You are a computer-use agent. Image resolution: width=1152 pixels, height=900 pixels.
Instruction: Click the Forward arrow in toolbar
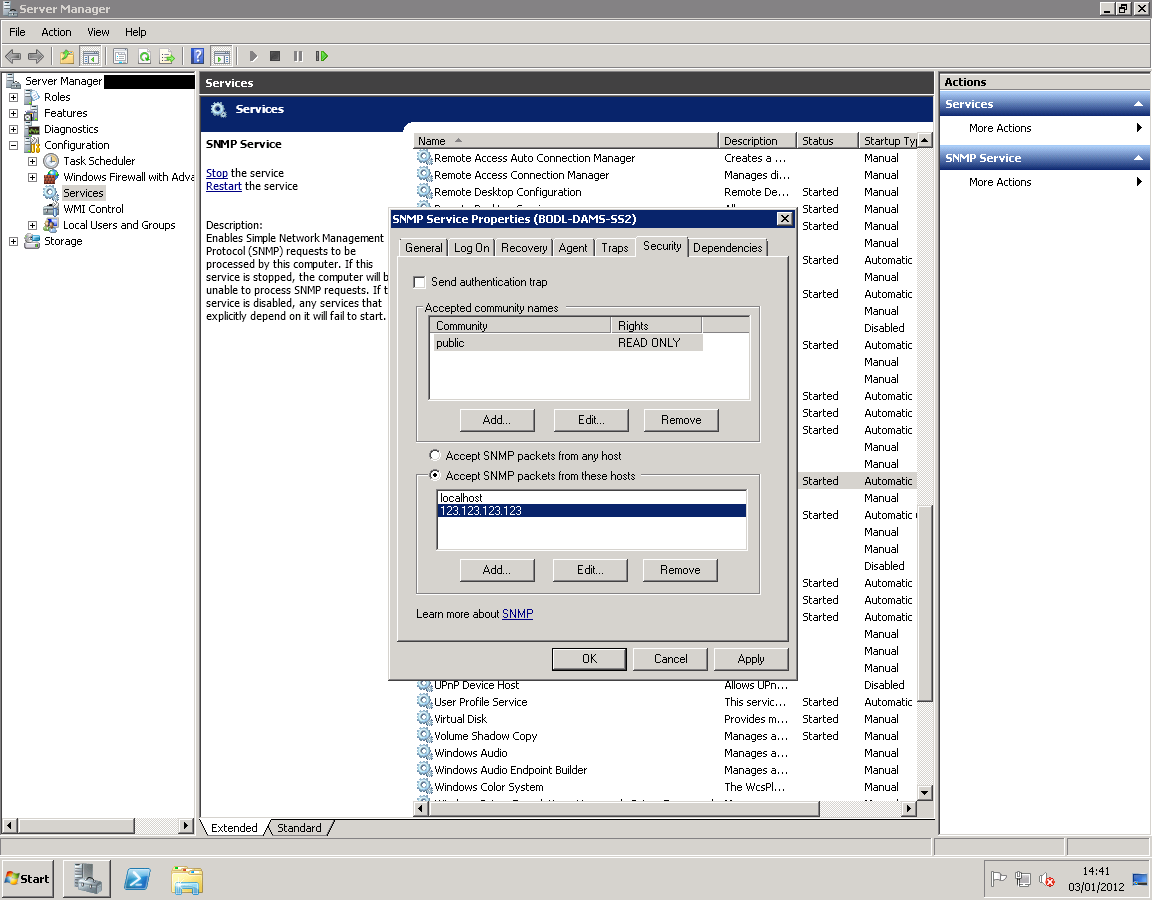pos(35,56)
